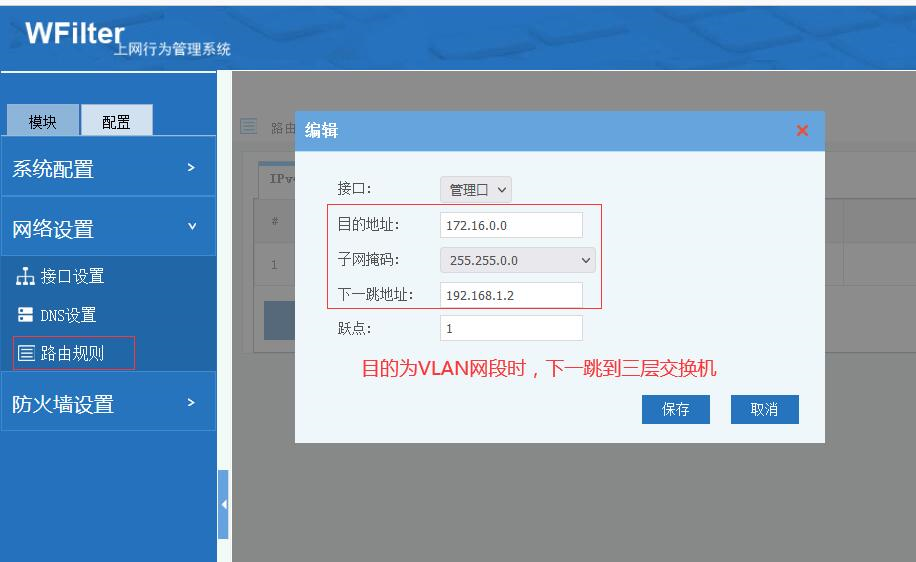Switch to the 配置 tab
The image size is (916, 562).
tap(116, 122)
